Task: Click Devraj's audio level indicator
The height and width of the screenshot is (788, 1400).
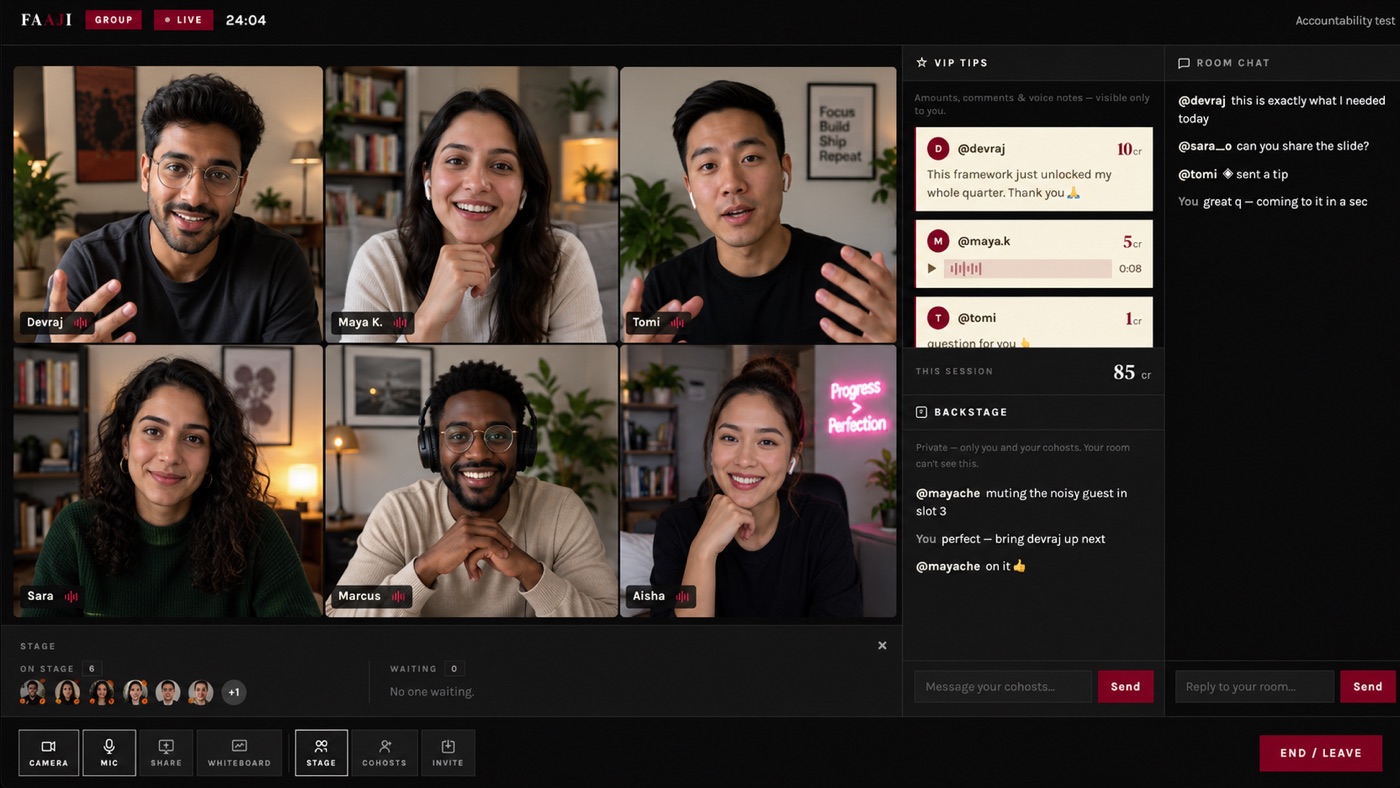Action: (x=80, y=323)
